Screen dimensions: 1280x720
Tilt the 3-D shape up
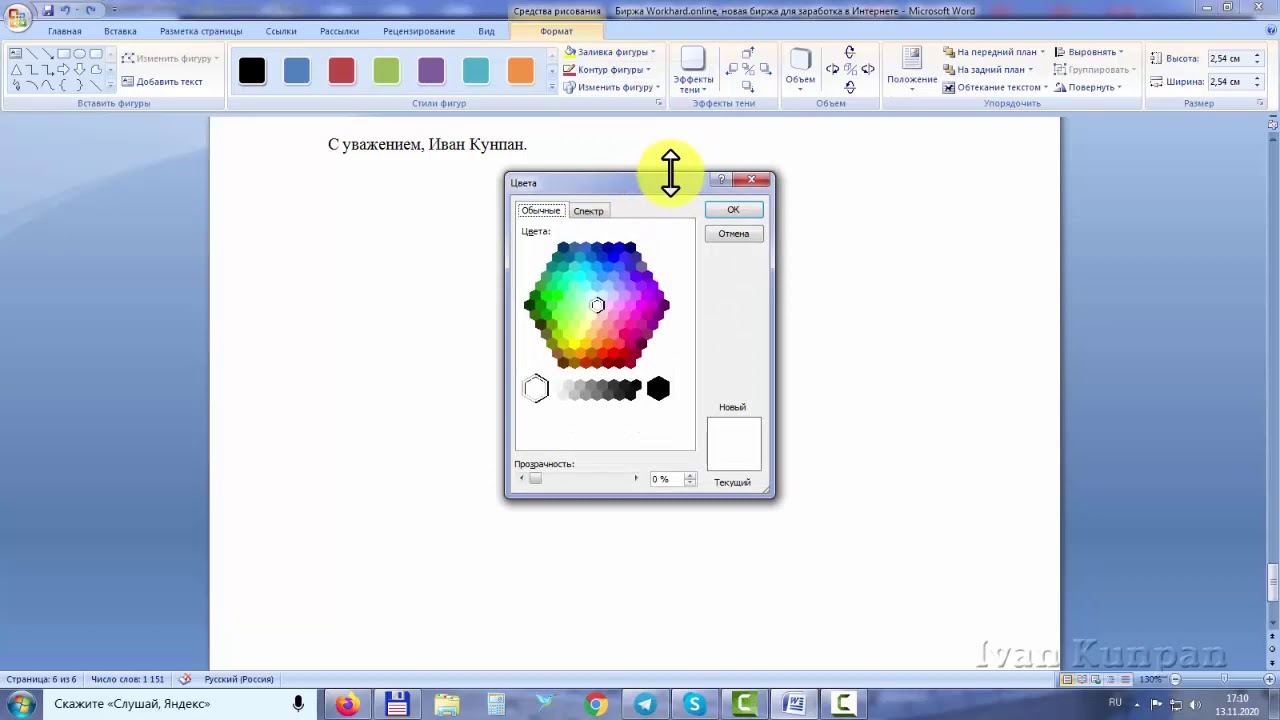point(850,52)
